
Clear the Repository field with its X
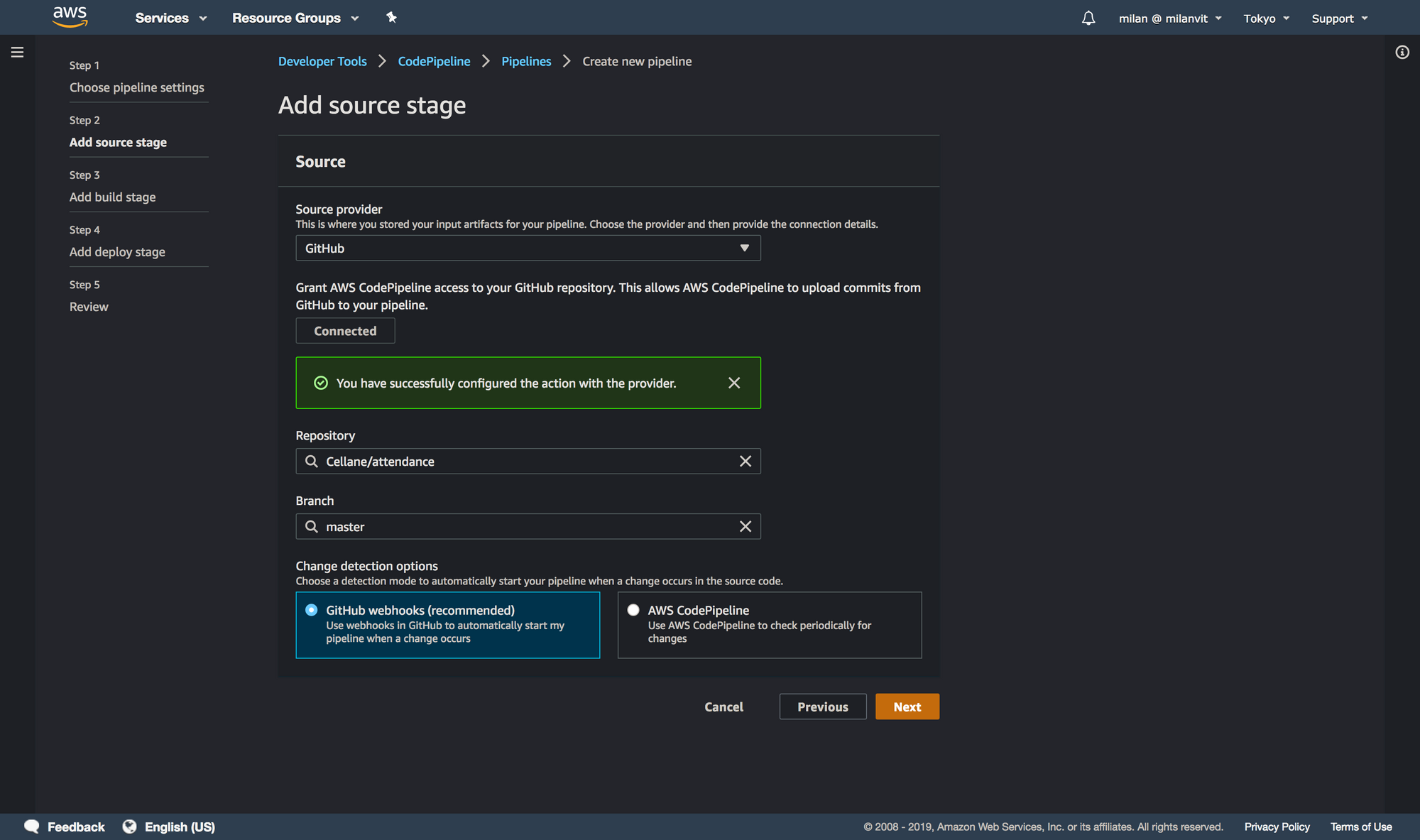[745, 462]
